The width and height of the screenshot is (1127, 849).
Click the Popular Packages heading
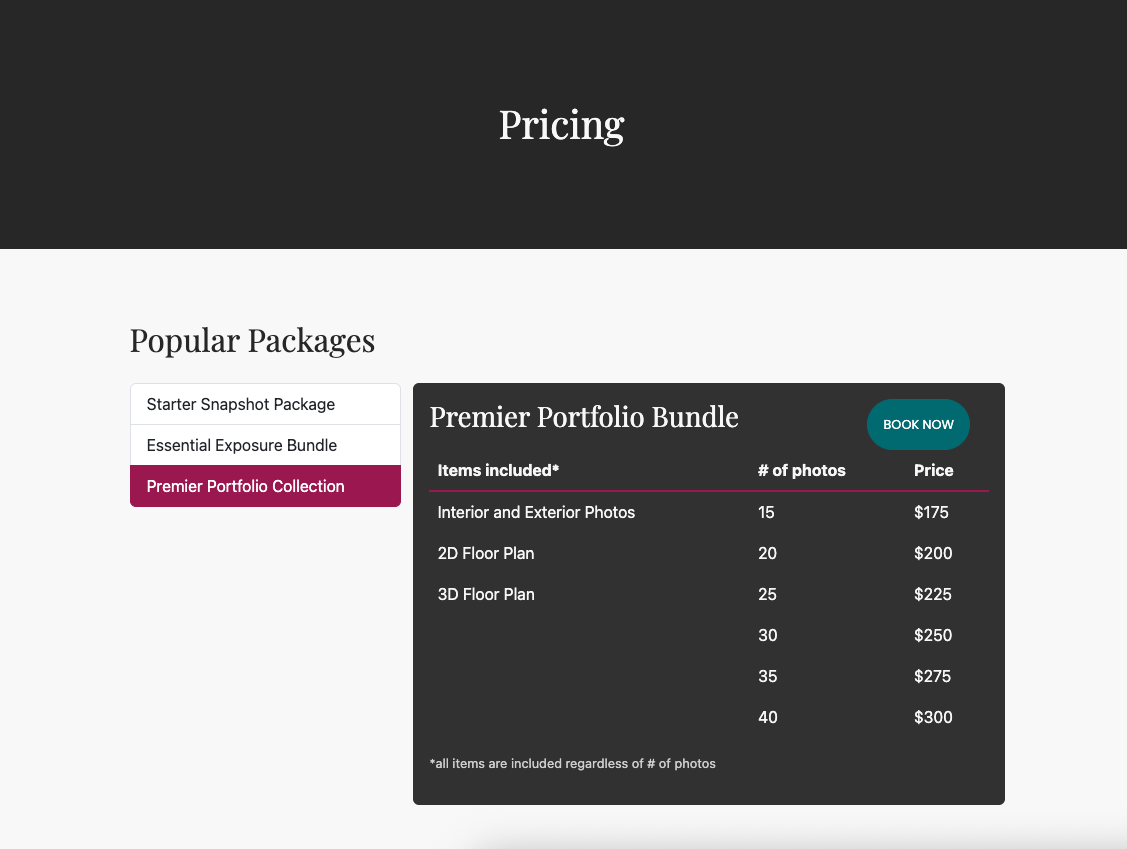(252, 341)
